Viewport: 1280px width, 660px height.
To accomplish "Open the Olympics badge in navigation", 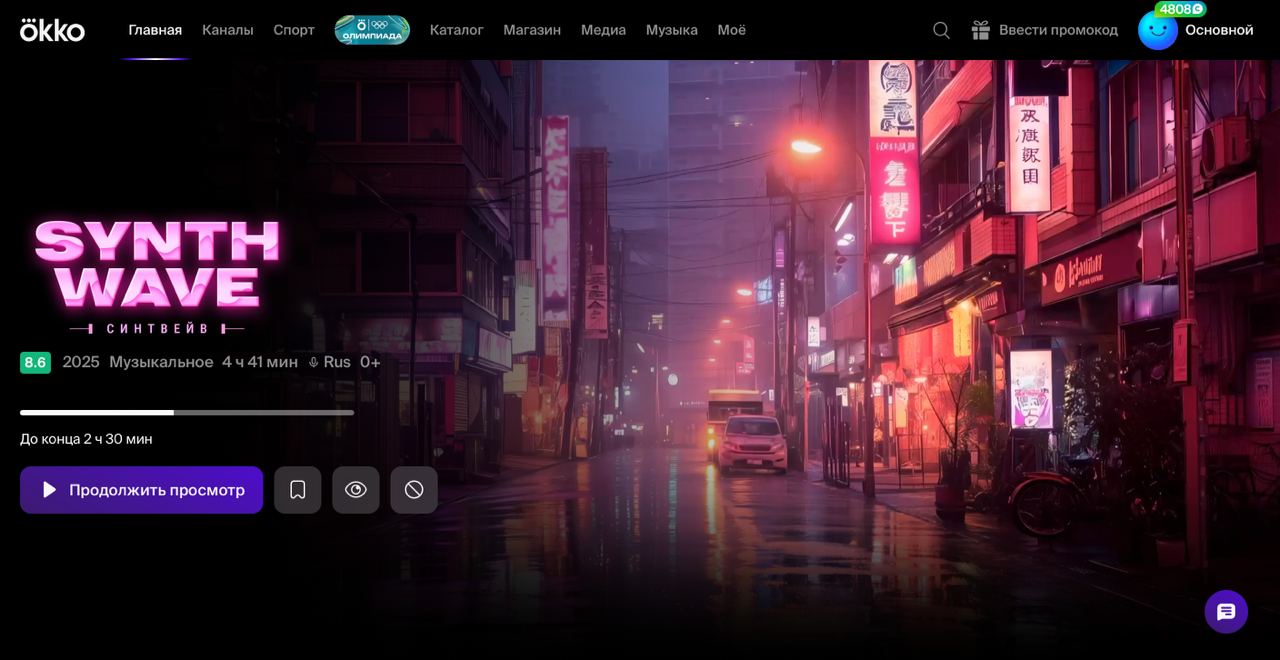I will (x=372, y=30).
